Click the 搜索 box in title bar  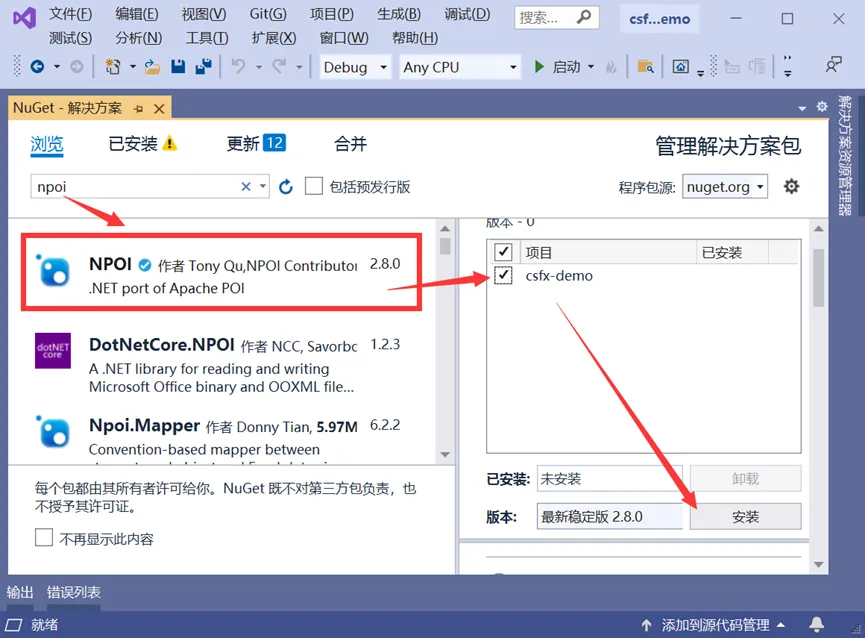556,18
